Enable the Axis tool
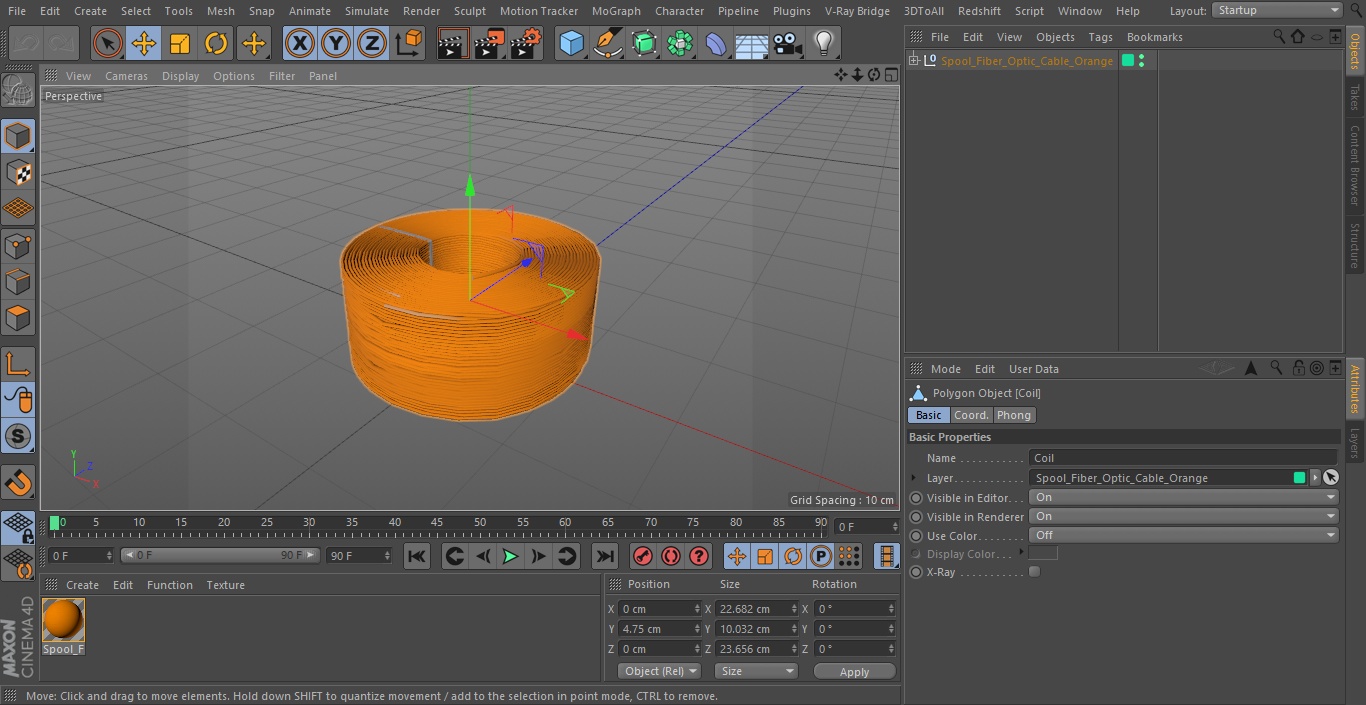The image size is (1366, 705). (18, 364)
